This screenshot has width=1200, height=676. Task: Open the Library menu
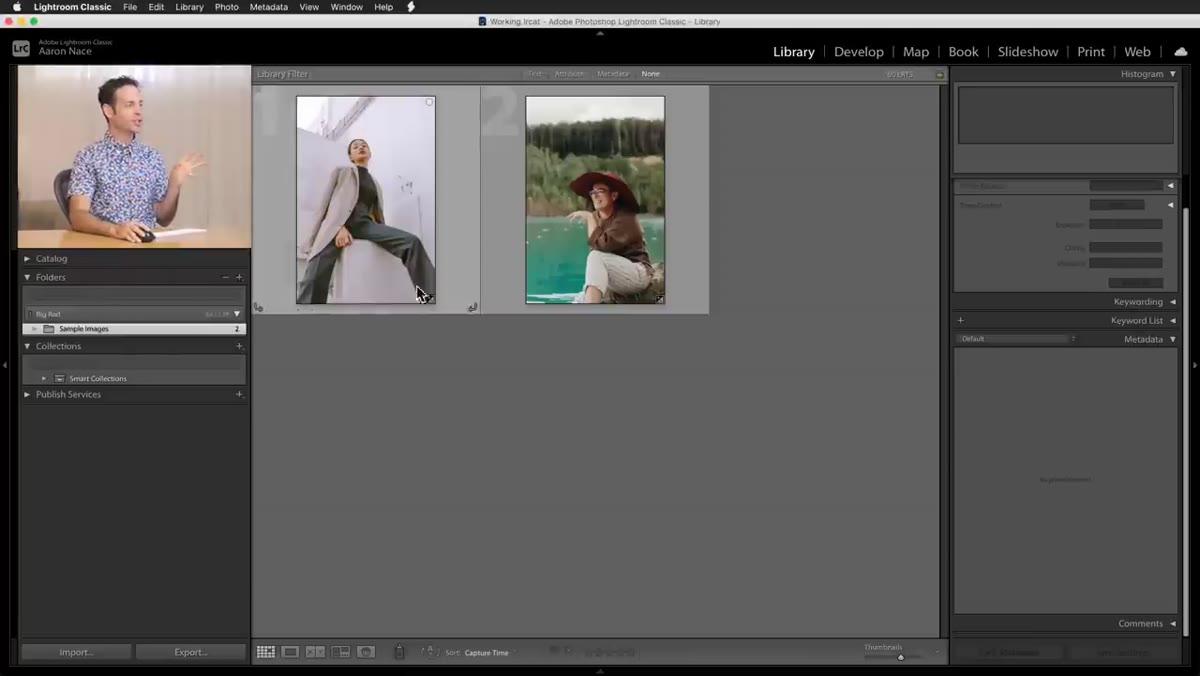coord(189,7)
